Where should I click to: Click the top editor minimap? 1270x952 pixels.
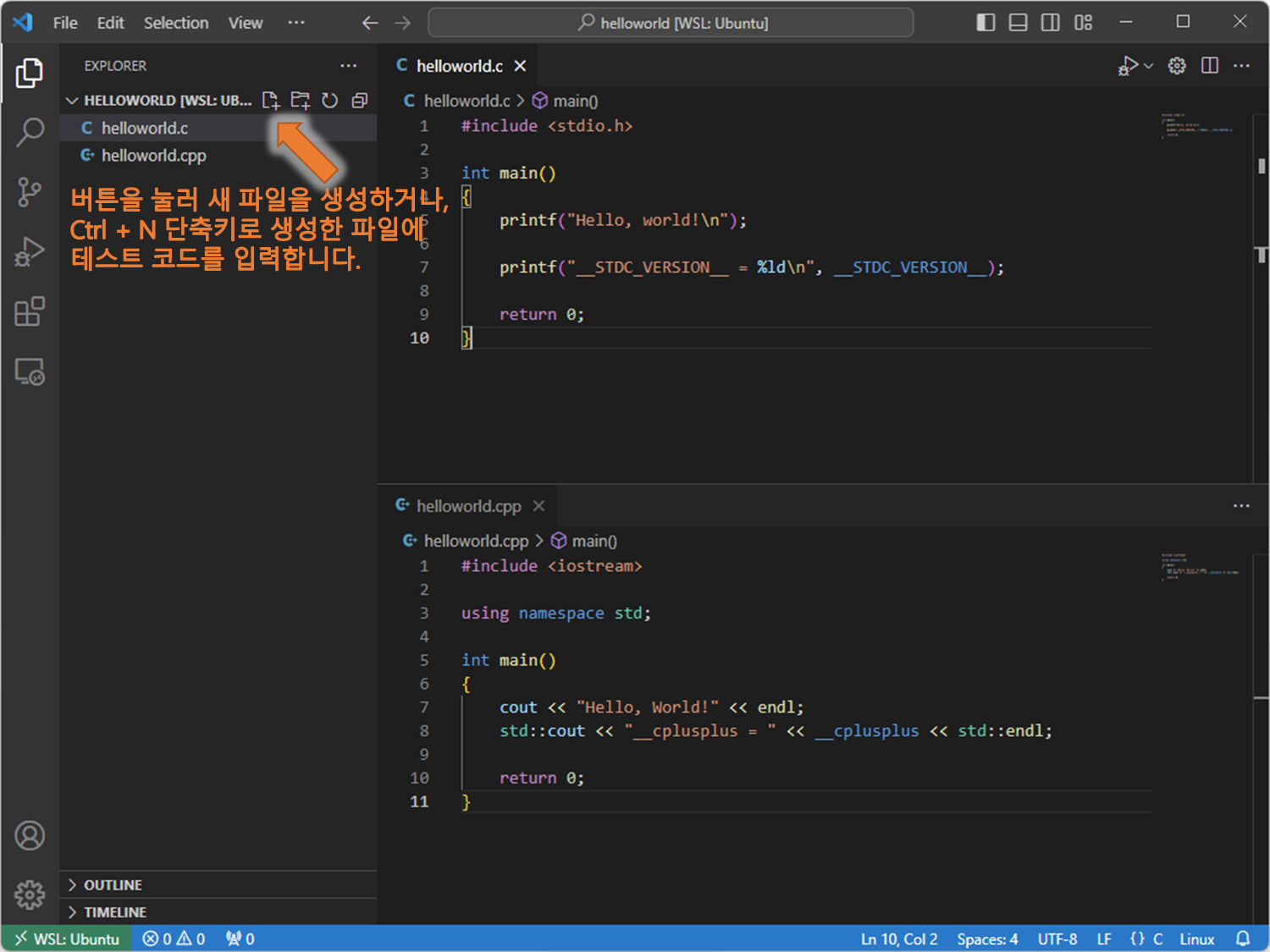(x=1196, y=125)
